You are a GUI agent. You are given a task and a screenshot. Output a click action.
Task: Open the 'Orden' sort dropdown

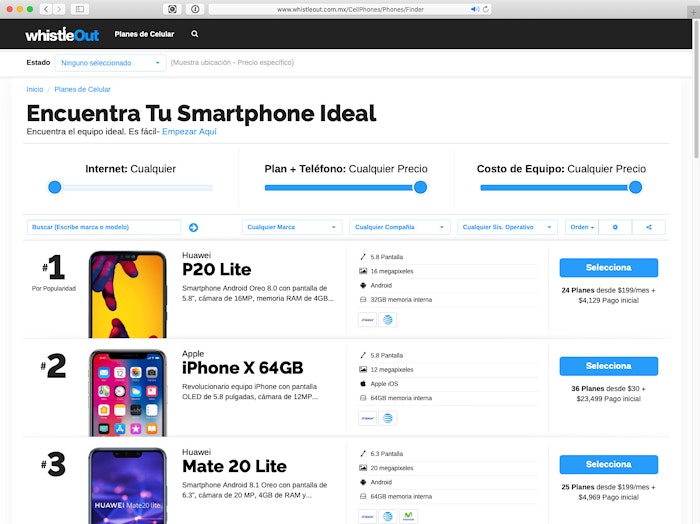(x=582, y=227)
